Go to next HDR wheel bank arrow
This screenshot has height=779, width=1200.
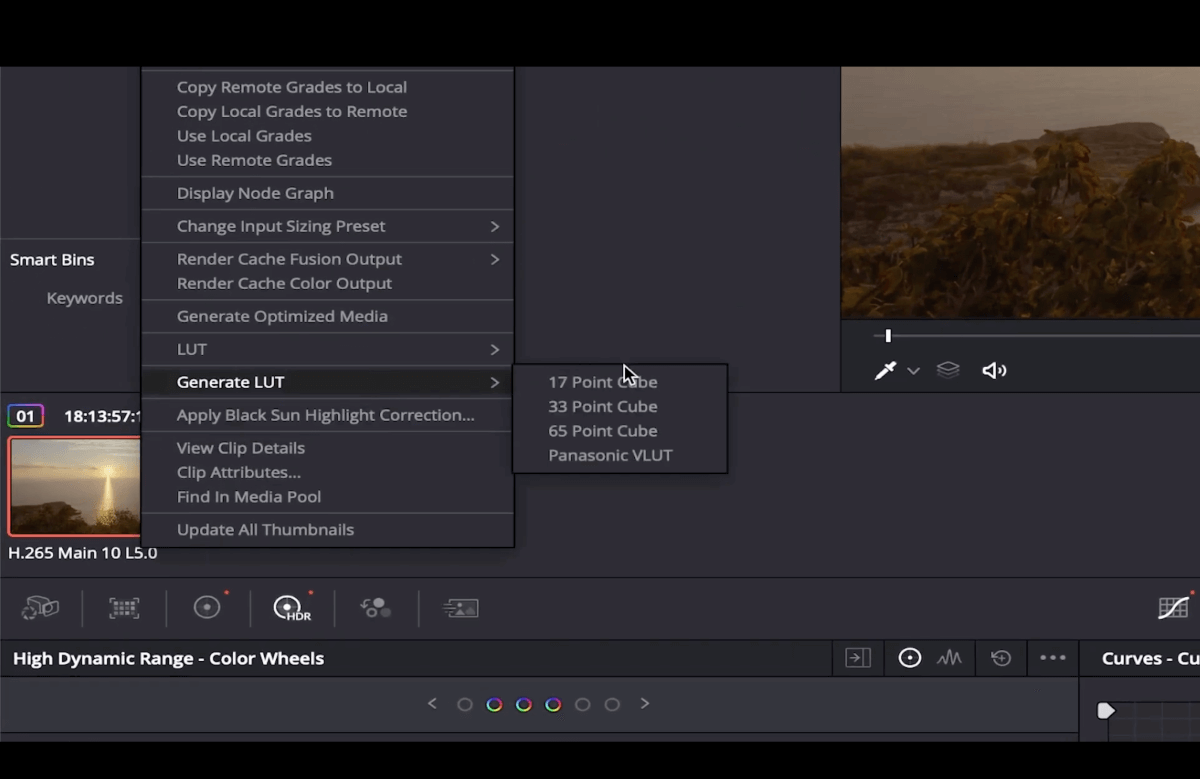pos(645,704)
